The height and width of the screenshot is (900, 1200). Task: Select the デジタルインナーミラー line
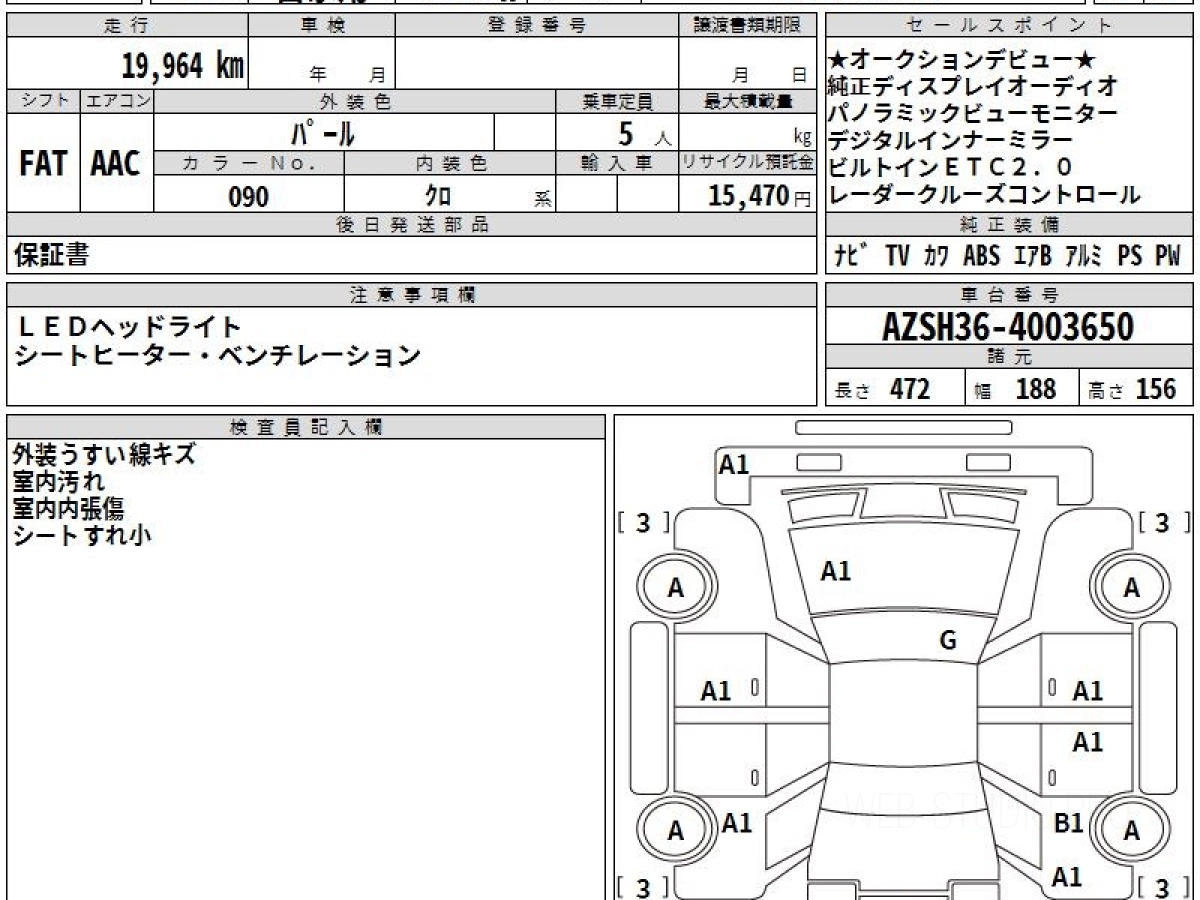(x=951, y=142)
